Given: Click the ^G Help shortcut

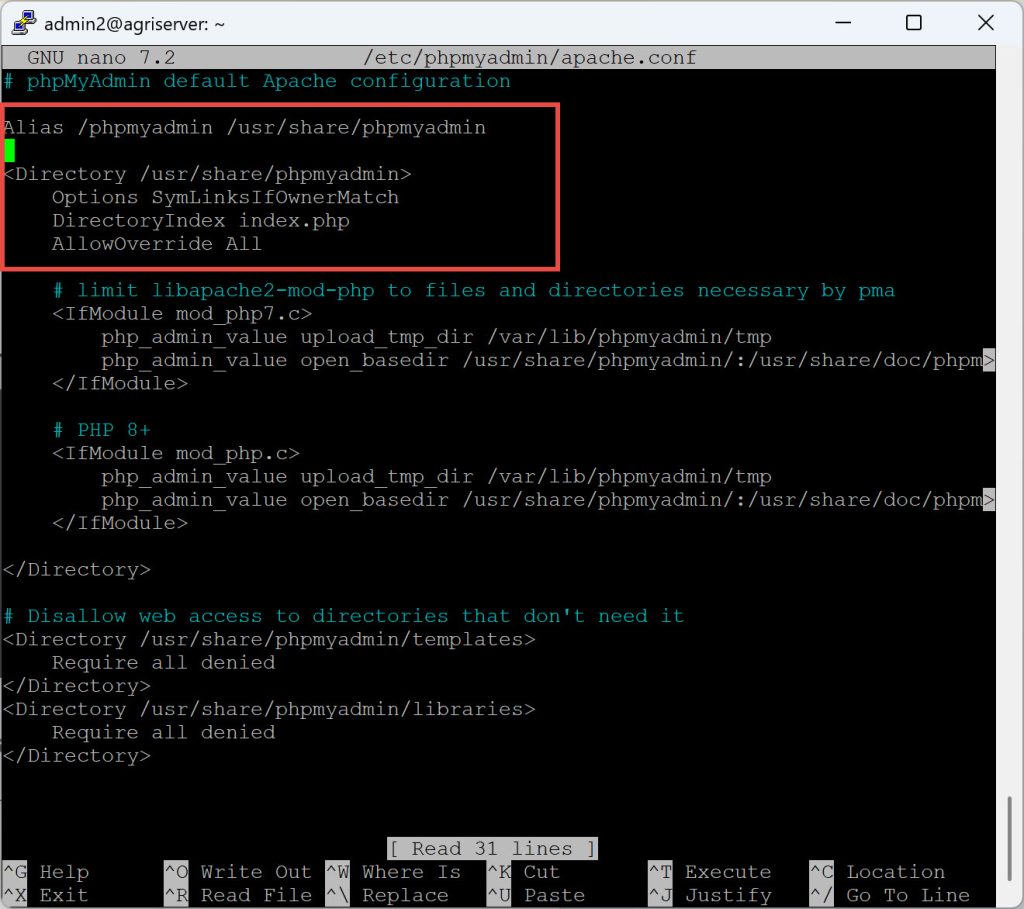Looking at the screenshot, I should 46,872.
